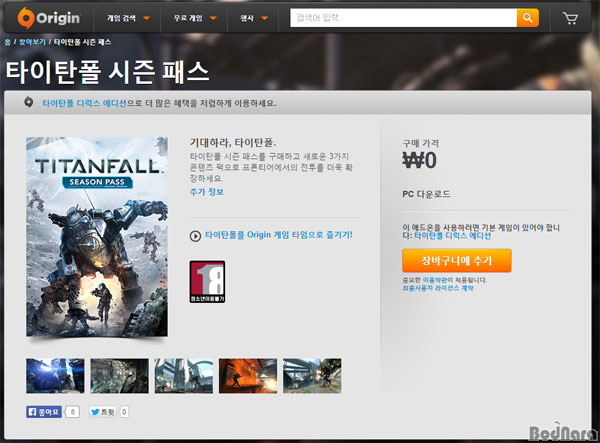Click the 구매 가격 label

coord(421,143)
